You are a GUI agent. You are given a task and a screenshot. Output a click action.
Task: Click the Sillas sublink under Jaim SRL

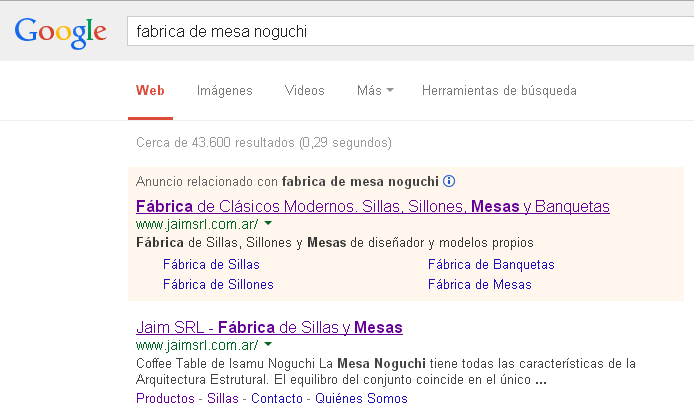point(223,398)
